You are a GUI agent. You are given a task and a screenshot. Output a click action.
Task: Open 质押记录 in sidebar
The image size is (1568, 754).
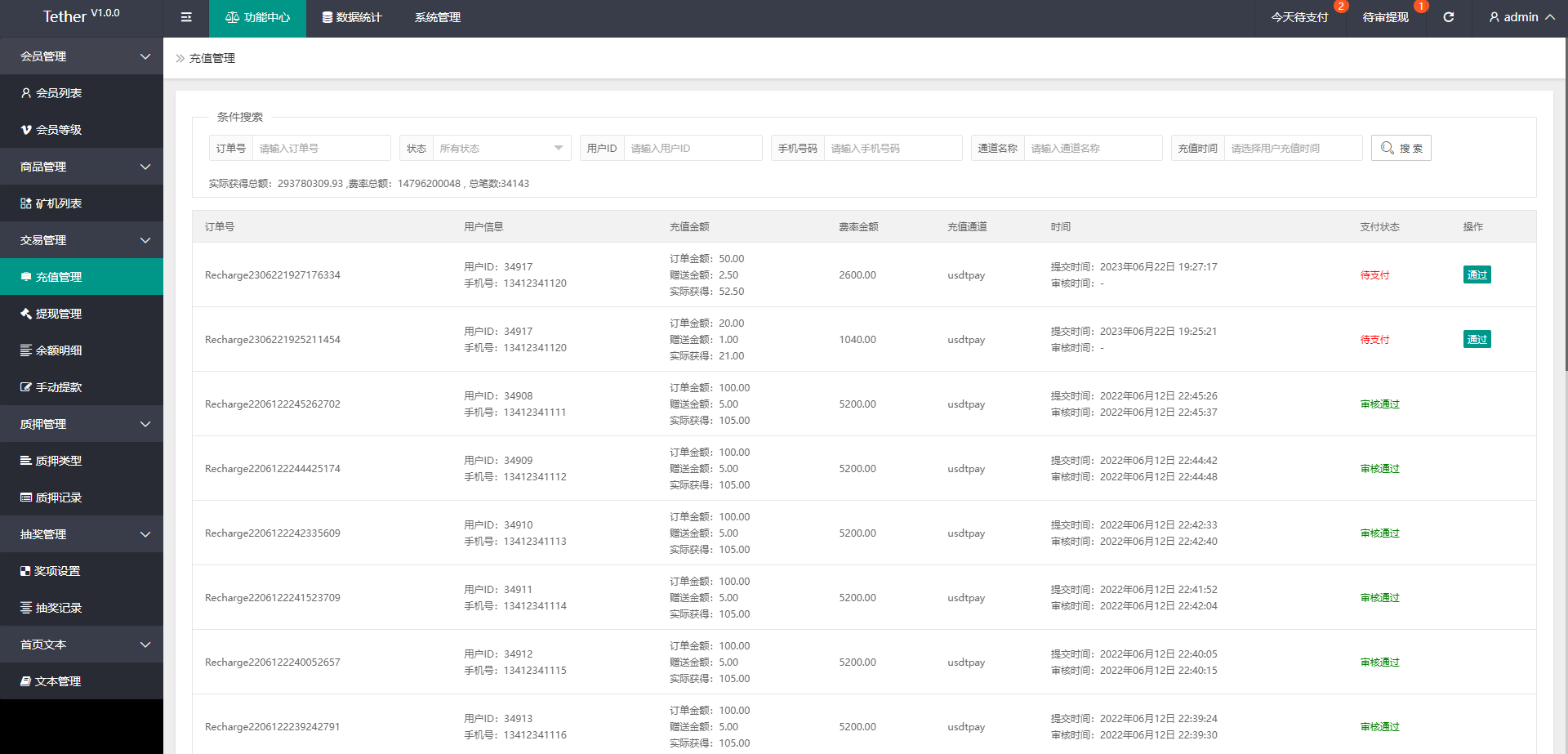(82, 497)
